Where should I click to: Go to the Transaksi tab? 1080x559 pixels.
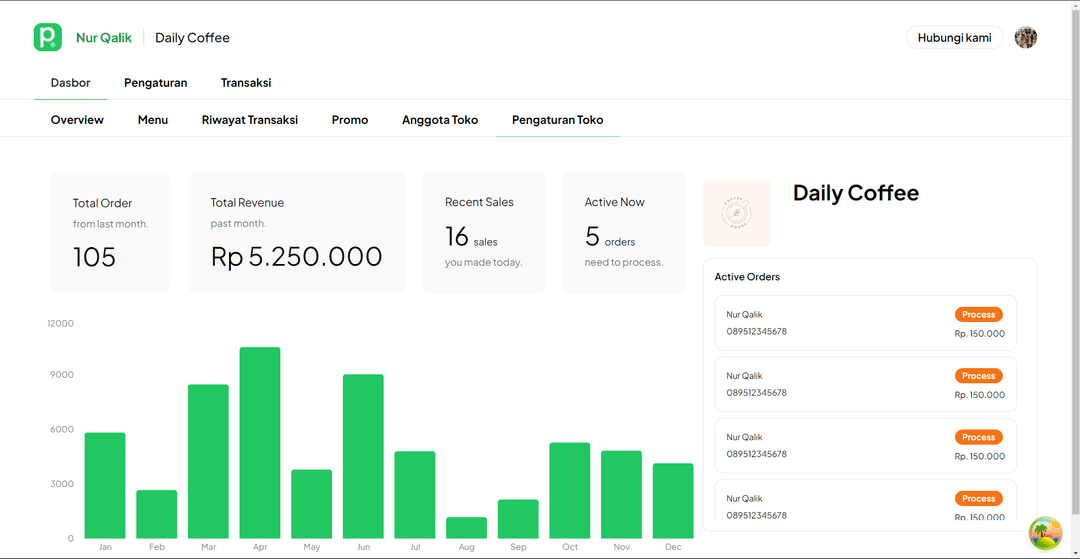pos(246,83)
